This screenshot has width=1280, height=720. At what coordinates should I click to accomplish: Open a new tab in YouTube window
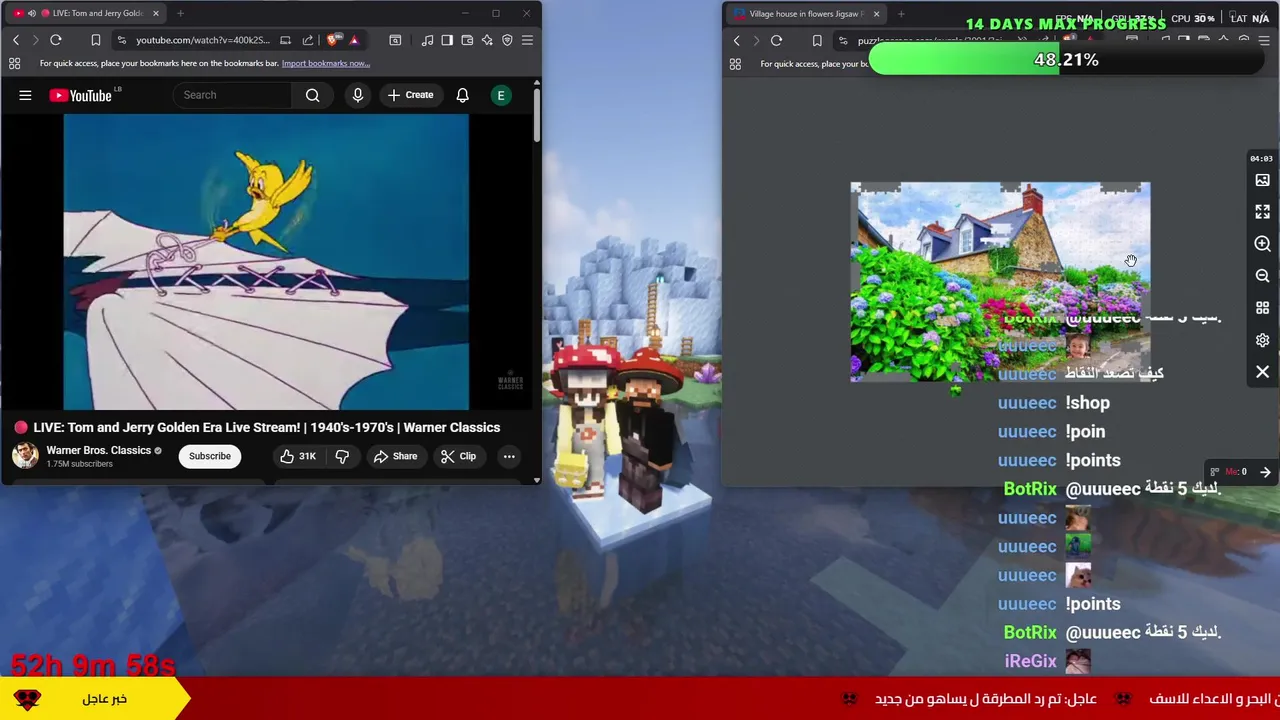[181, 13]
